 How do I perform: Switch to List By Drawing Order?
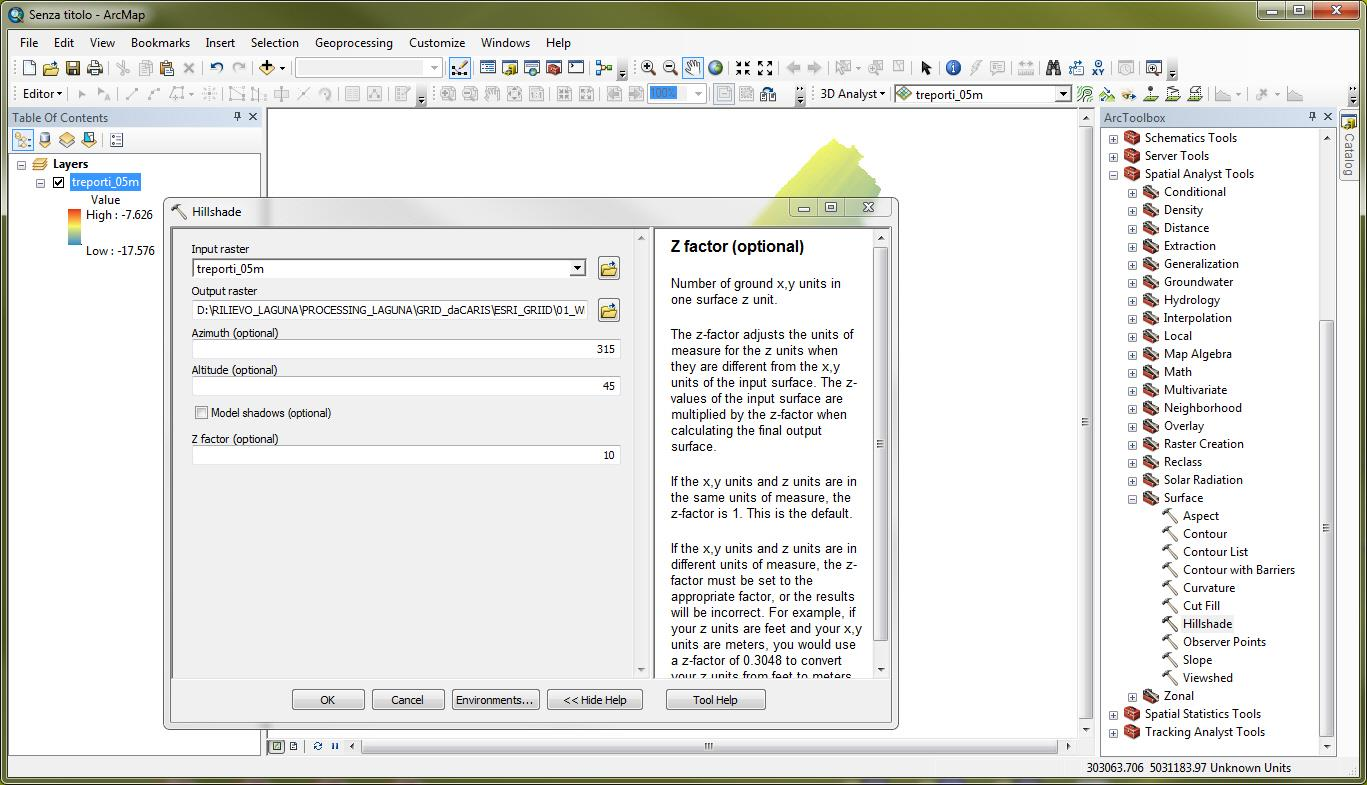tap(23, 140)
